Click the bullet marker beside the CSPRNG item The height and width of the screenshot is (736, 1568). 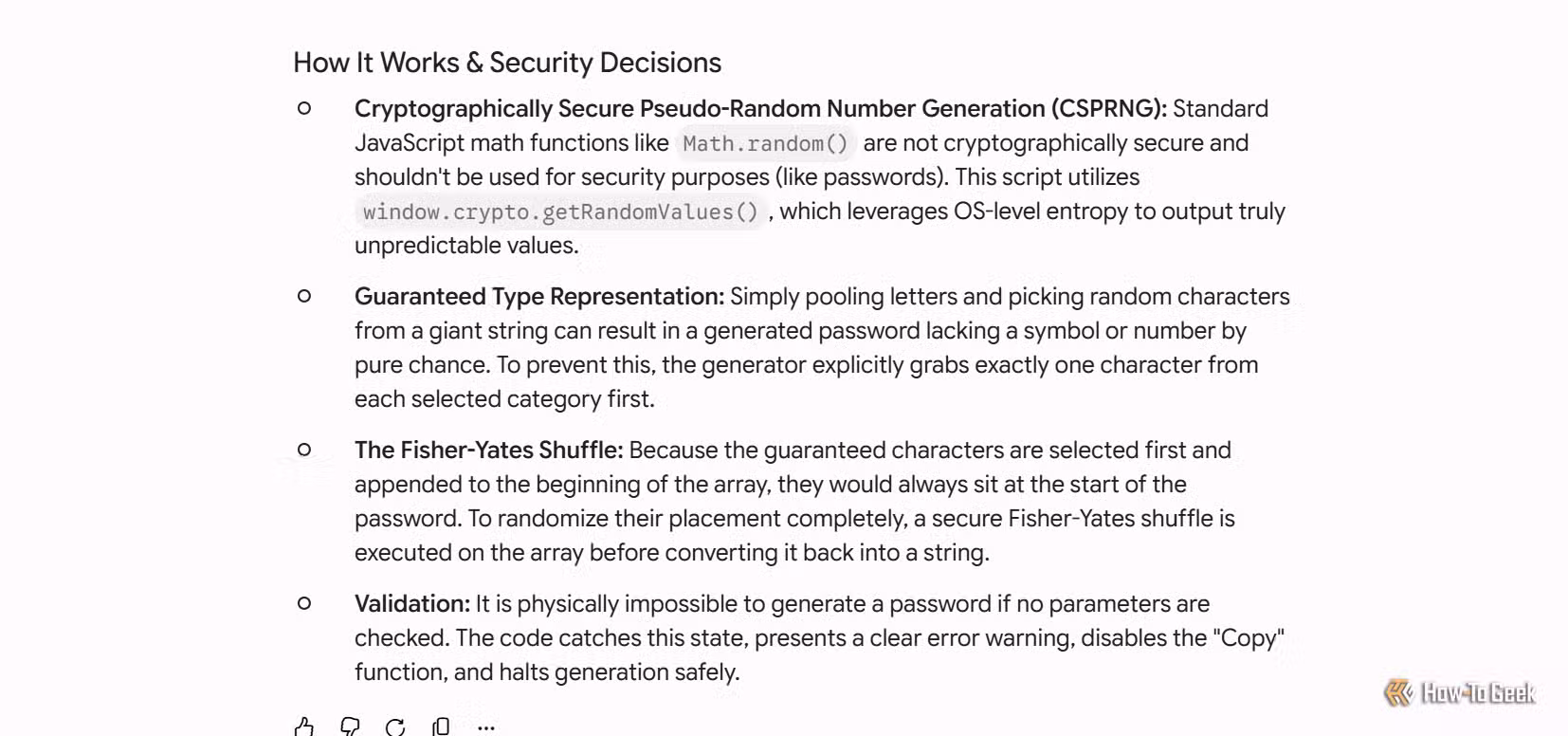(304, 108)
